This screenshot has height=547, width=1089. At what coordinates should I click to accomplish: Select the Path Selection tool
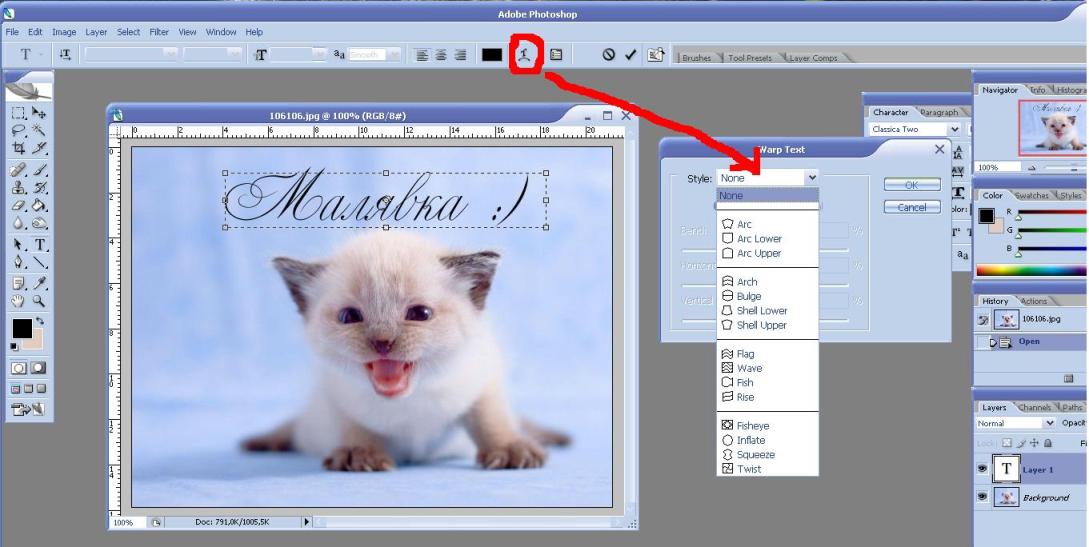click(19, 244)
